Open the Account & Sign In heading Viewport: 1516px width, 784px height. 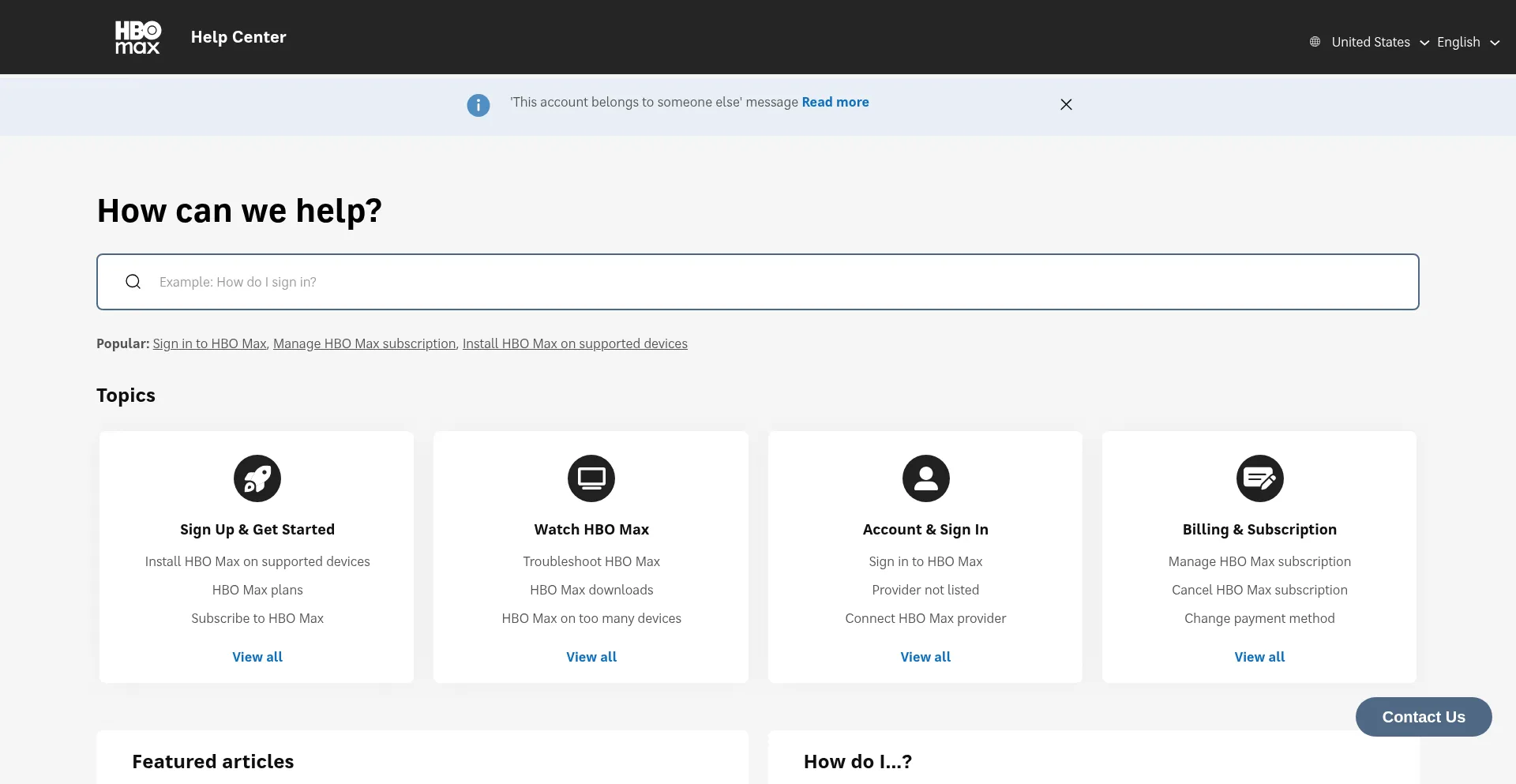(x=925, y=530)
